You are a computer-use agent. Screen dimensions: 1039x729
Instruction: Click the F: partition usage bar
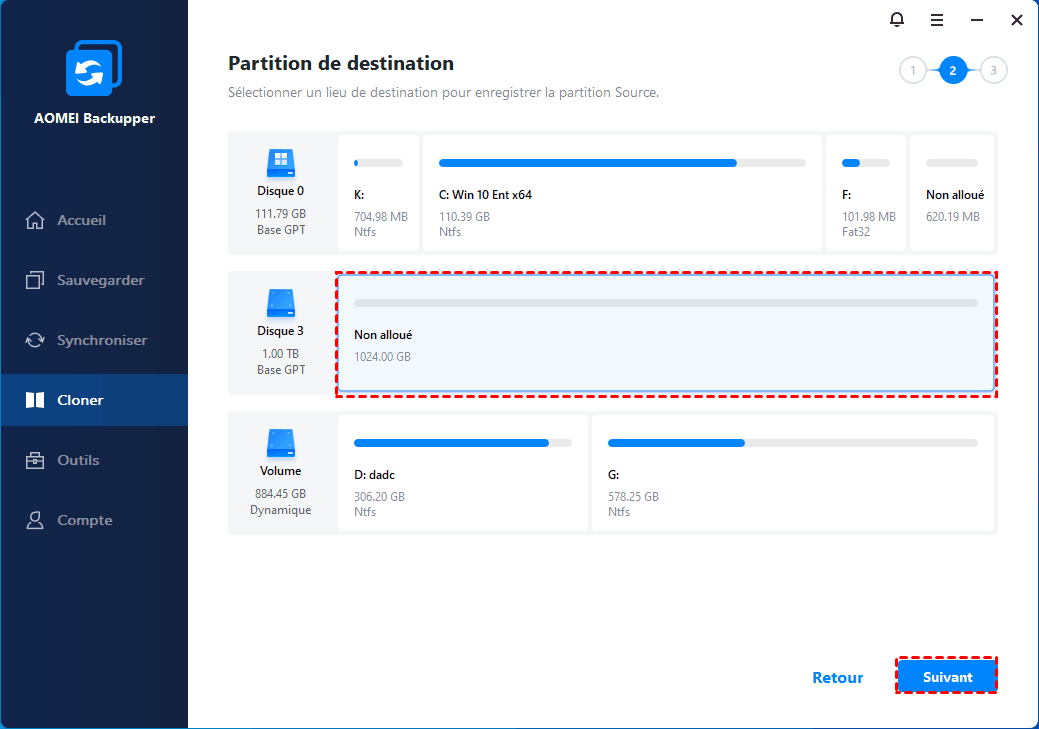tap(865, 163)
